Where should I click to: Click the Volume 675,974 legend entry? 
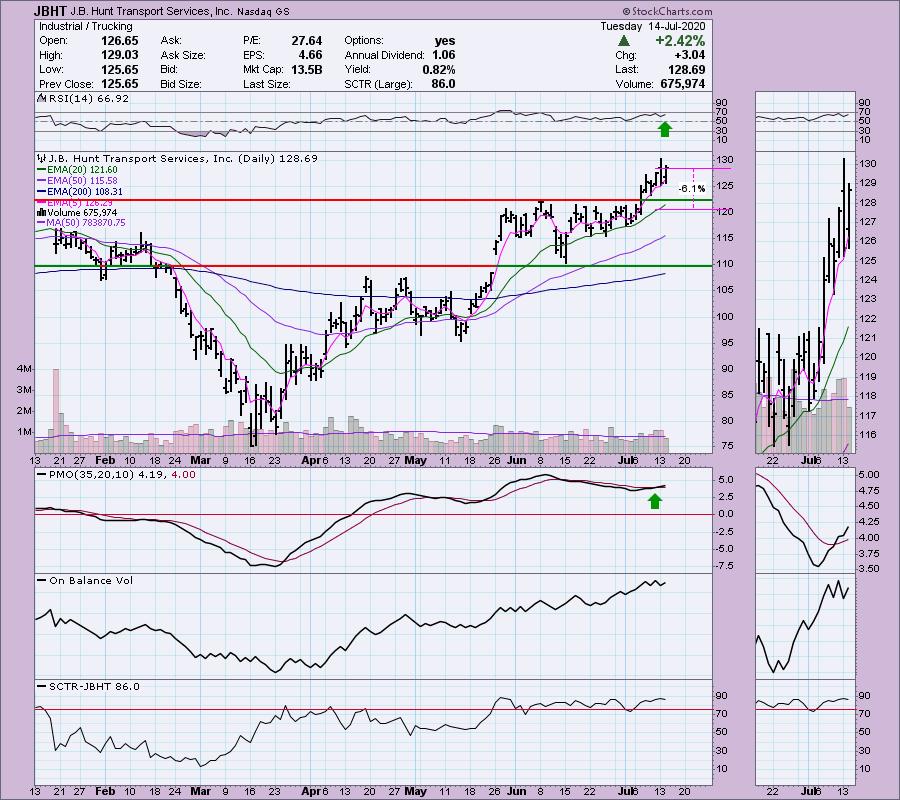click(x=77, y=213)
